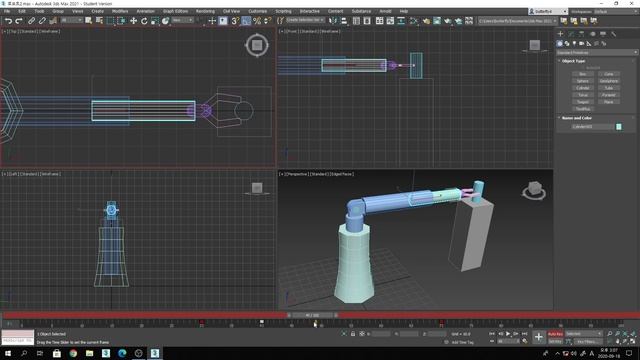Click the Key Filters button
640x360 pixels.
pos(589,342)
